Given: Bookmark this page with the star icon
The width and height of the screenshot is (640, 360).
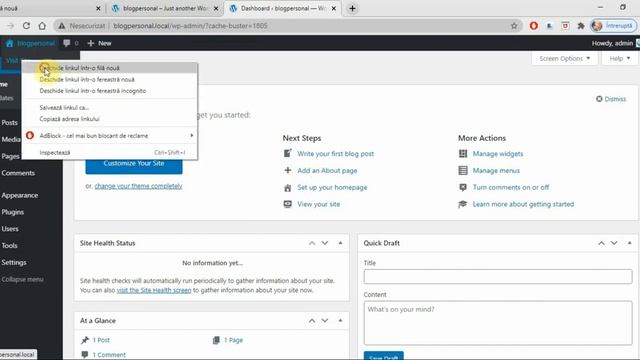Looking at the screenshot, I should pyautogui.click(x=514, y=26).
